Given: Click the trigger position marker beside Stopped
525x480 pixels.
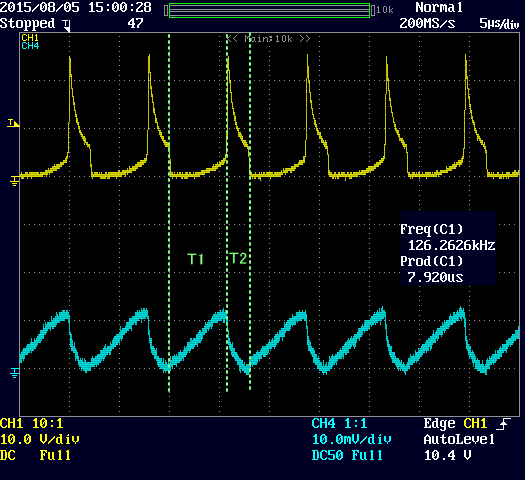Looking at the screenshot, I should click(67, 25).
